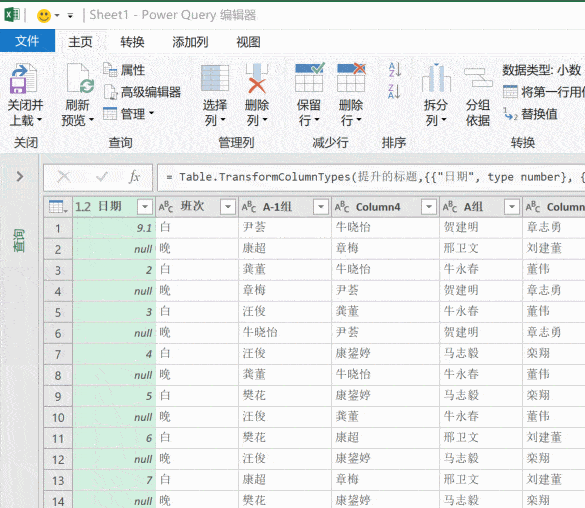The image size is (585, 508).
Task: Cancel formula edit with the X icon
Action: (x=64, y=177)
